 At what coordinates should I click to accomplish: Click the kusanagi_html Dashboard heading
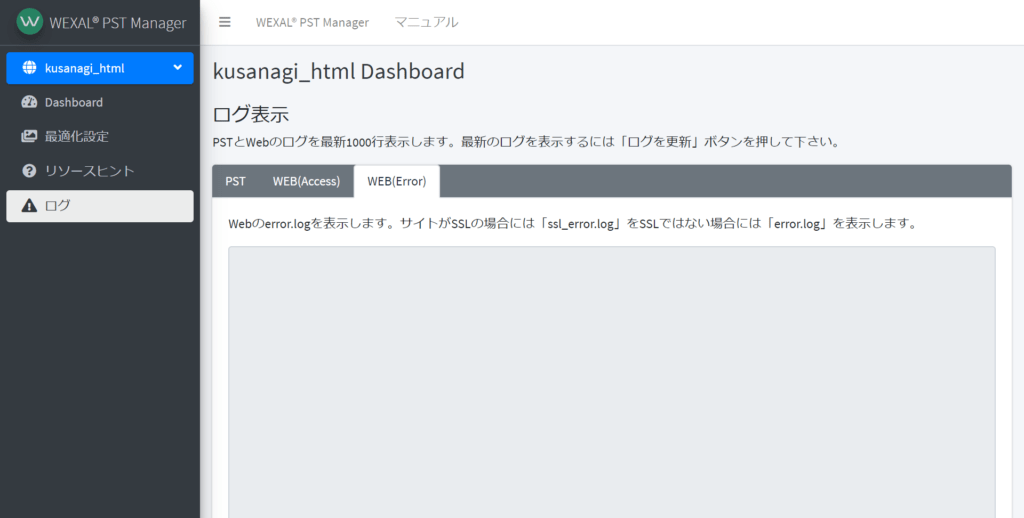tap(338, 71)
